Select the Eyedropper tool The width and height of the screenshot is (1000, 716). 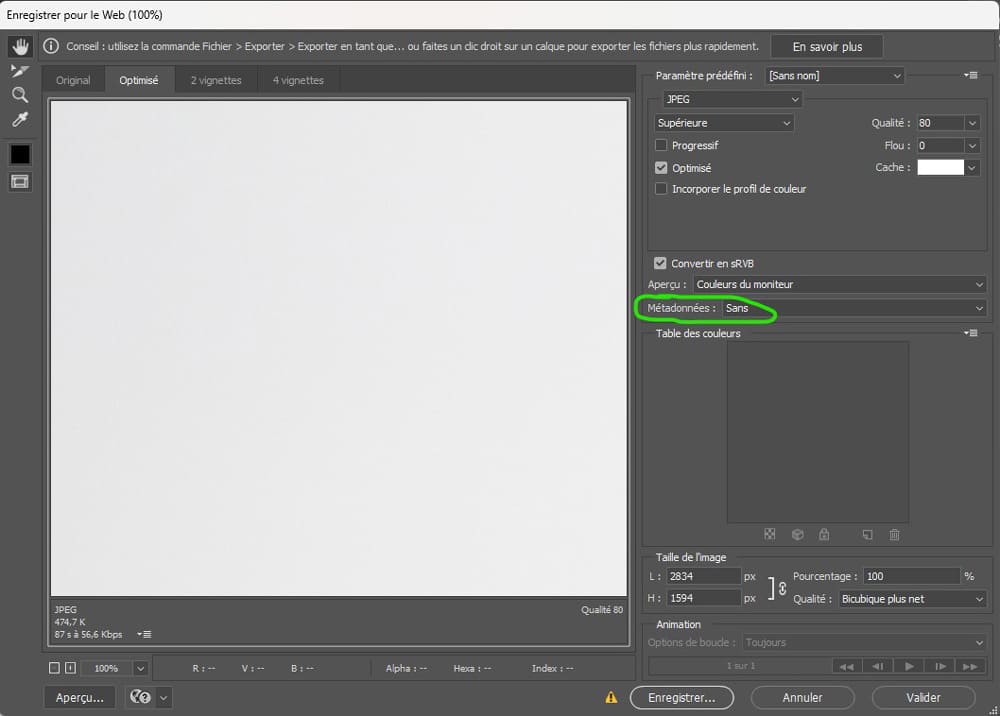(20, 120)
